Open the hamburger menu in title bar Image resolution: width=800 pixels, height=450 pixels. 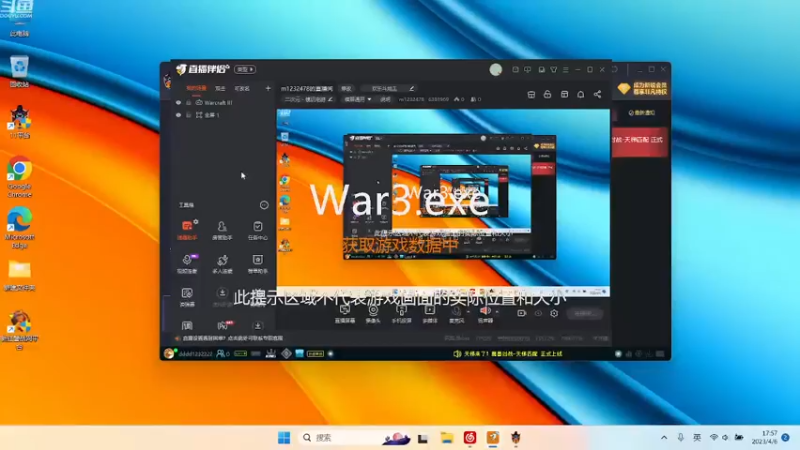point(565,69)
